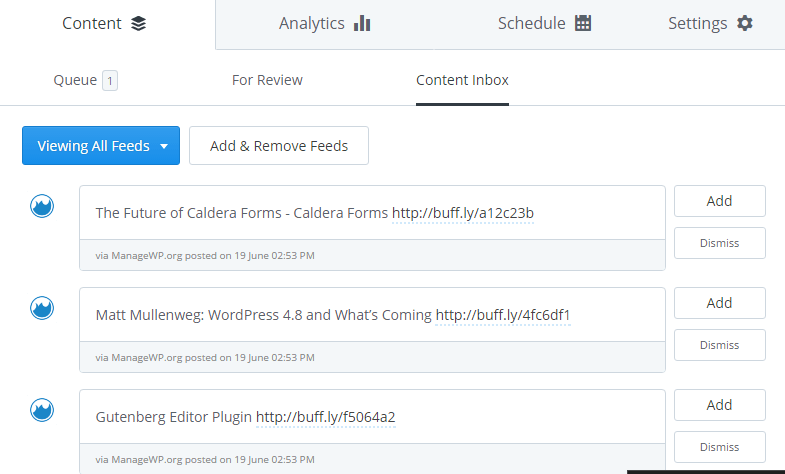Screen dimensions: 785x474
Task: Open the For Review sub-tab
Action: 267,80
